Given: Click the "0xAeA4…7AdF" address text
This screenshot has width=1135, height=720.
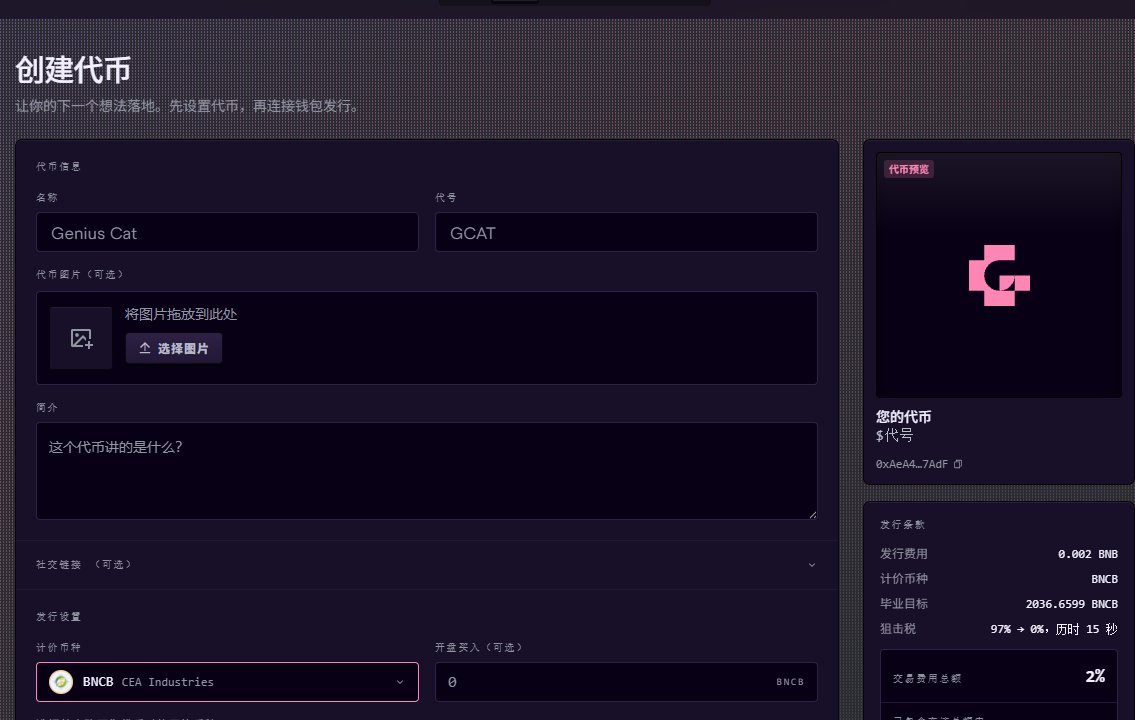Looking at the screenshot, I should [x=911, y=464].
